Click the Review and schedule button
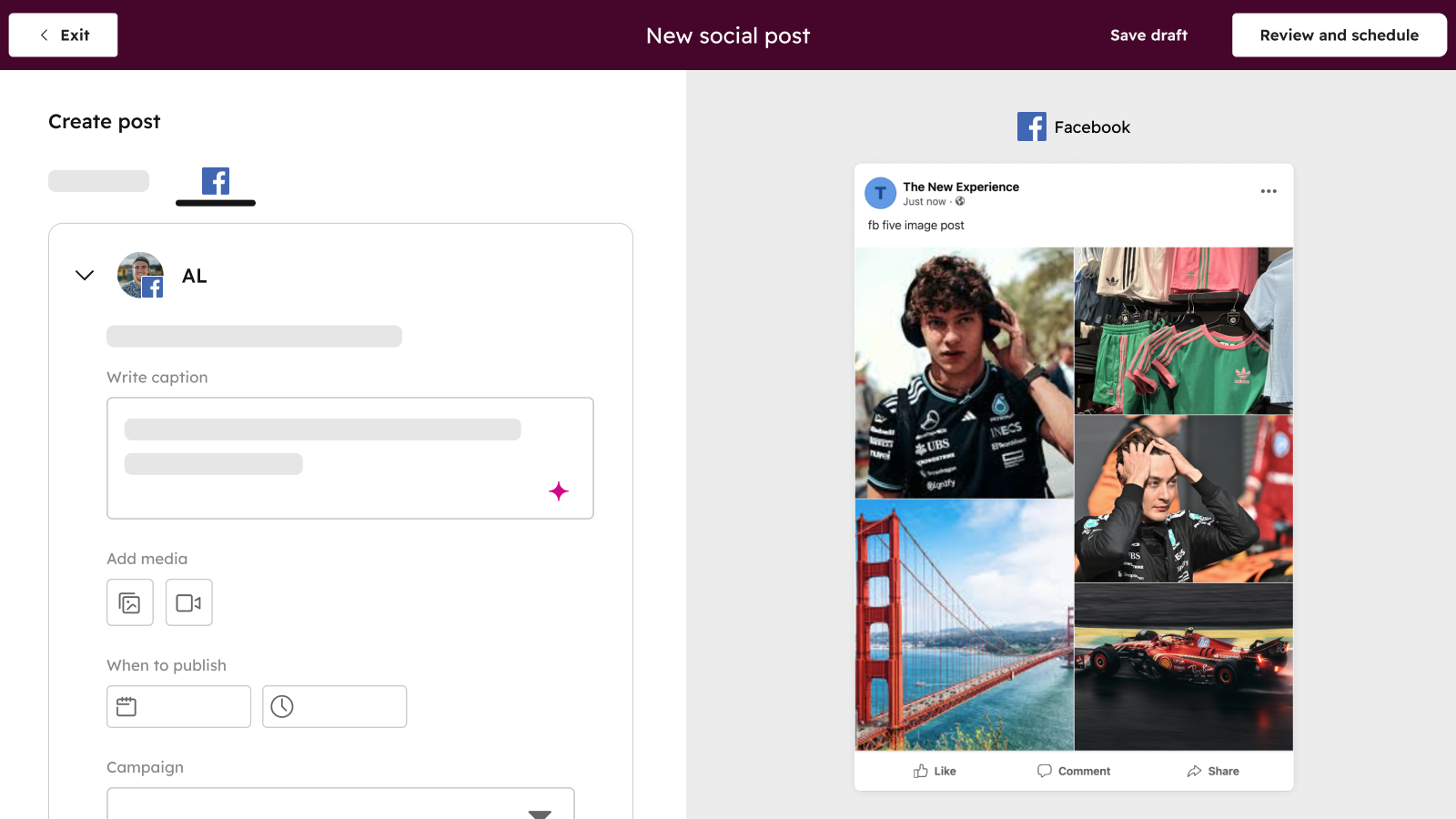 (x=1339, y=35)
